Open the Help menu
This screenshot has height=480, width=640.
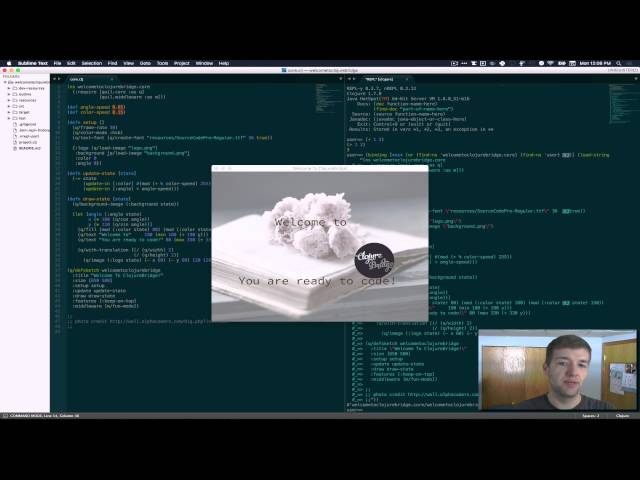tap(224, 63)
